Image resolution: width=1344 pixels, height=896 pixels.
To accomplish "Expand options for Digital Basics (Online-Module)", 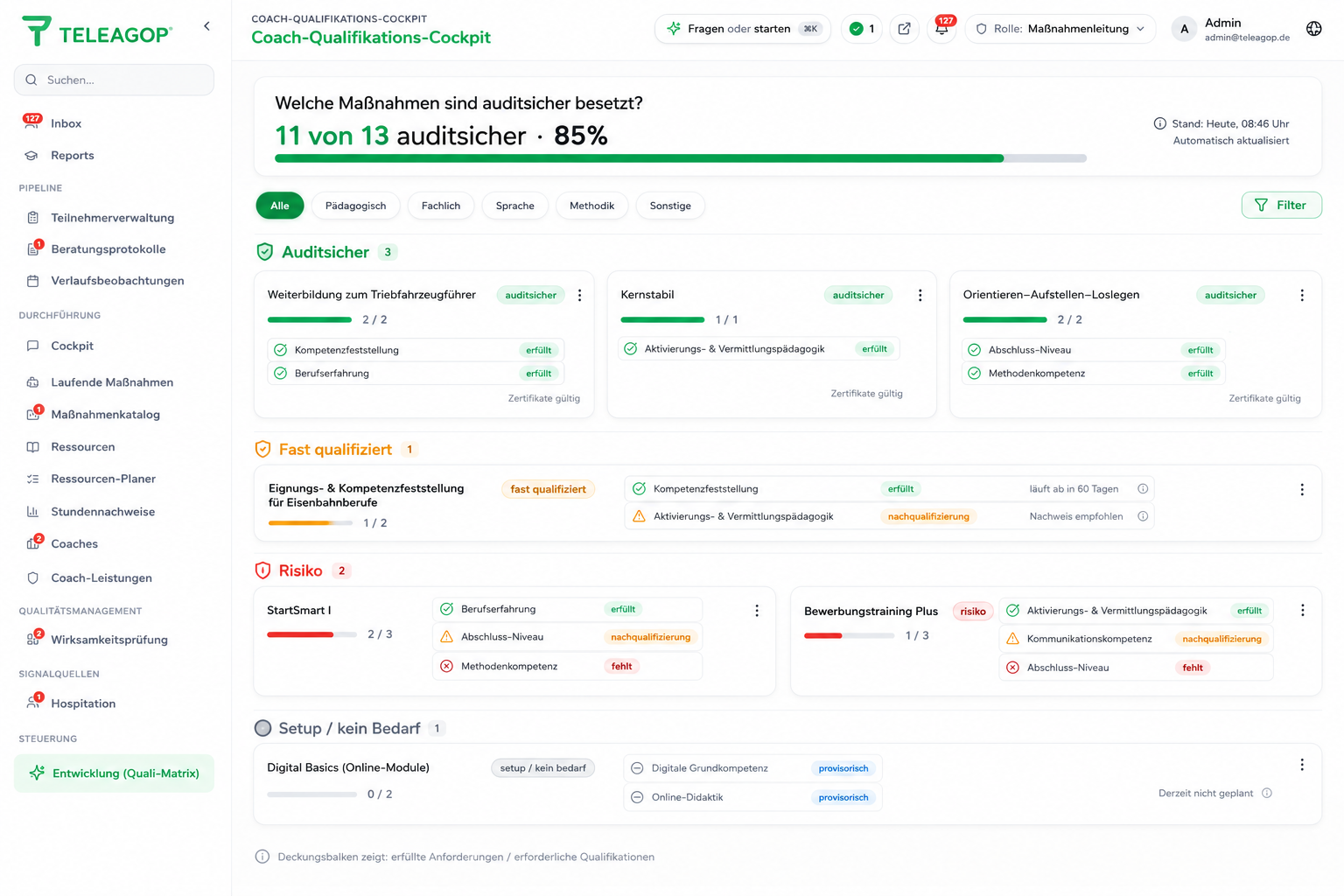I will click(1302, 765).
